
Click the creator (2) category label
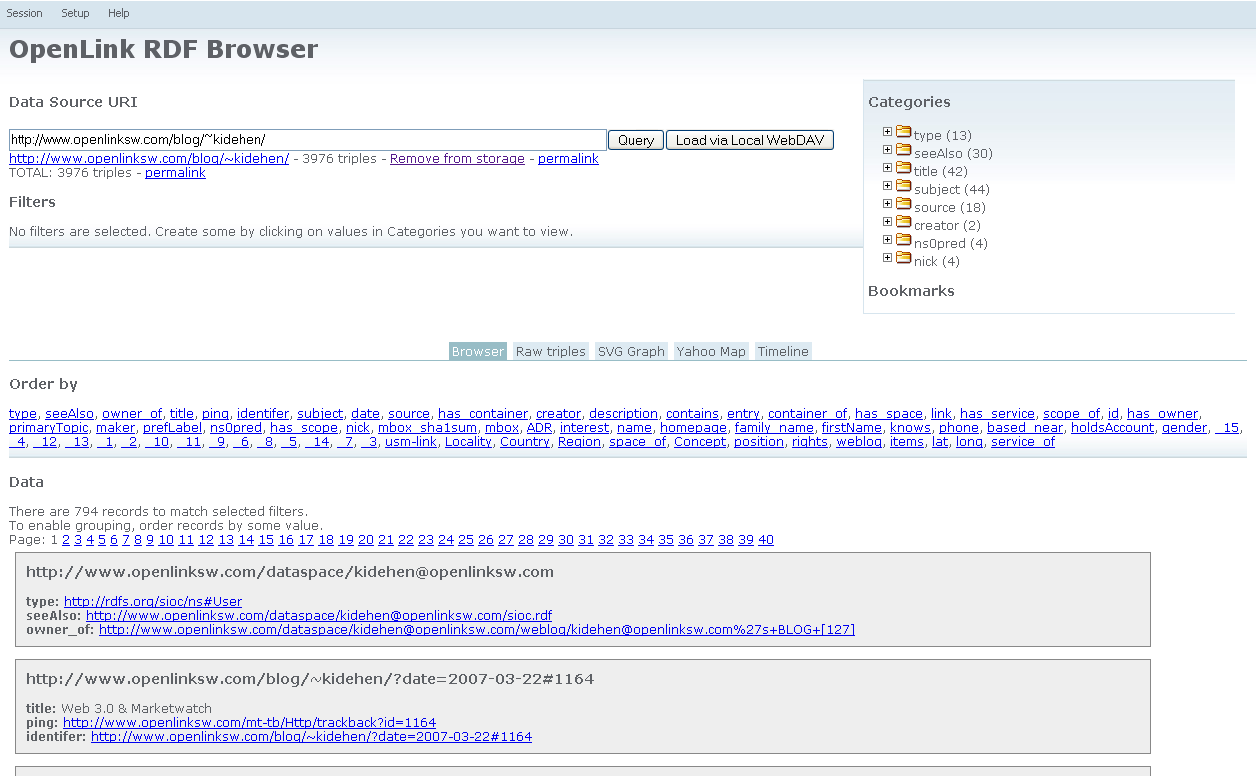tap(947, 225)
